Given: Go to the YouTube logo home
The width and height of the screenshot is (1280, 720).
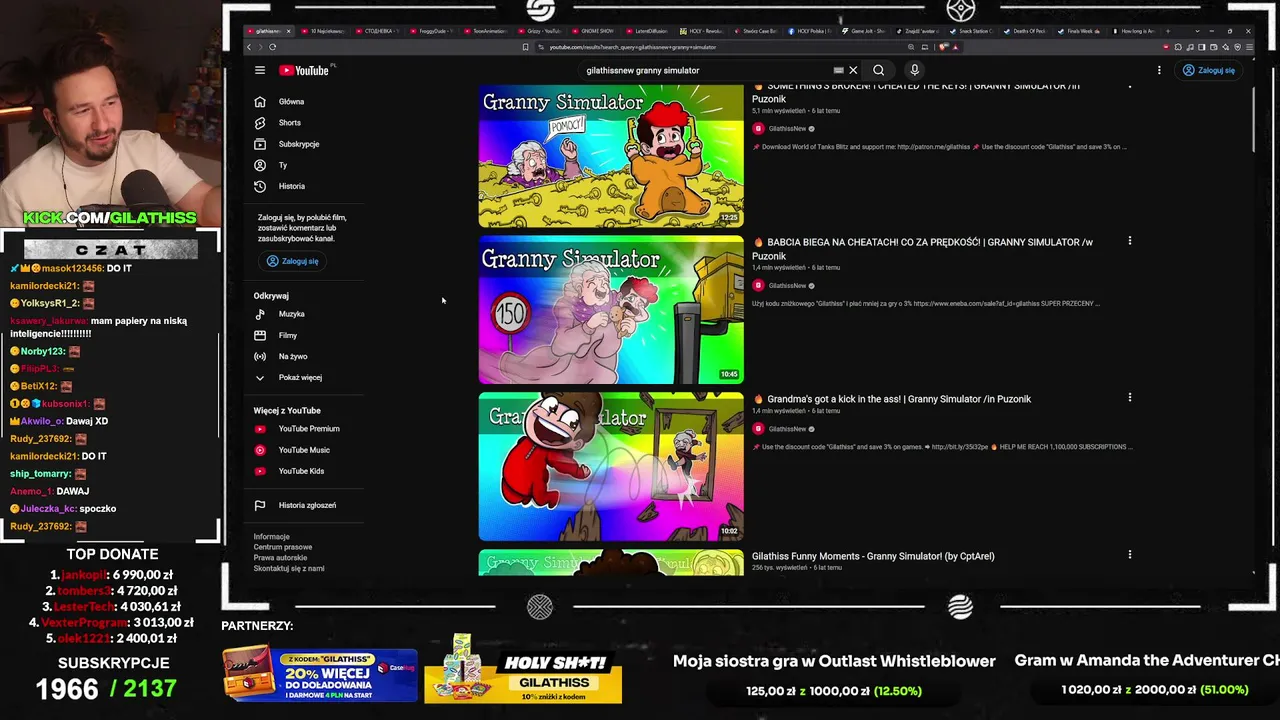Looking at the screenshot, I should (304, 70).
